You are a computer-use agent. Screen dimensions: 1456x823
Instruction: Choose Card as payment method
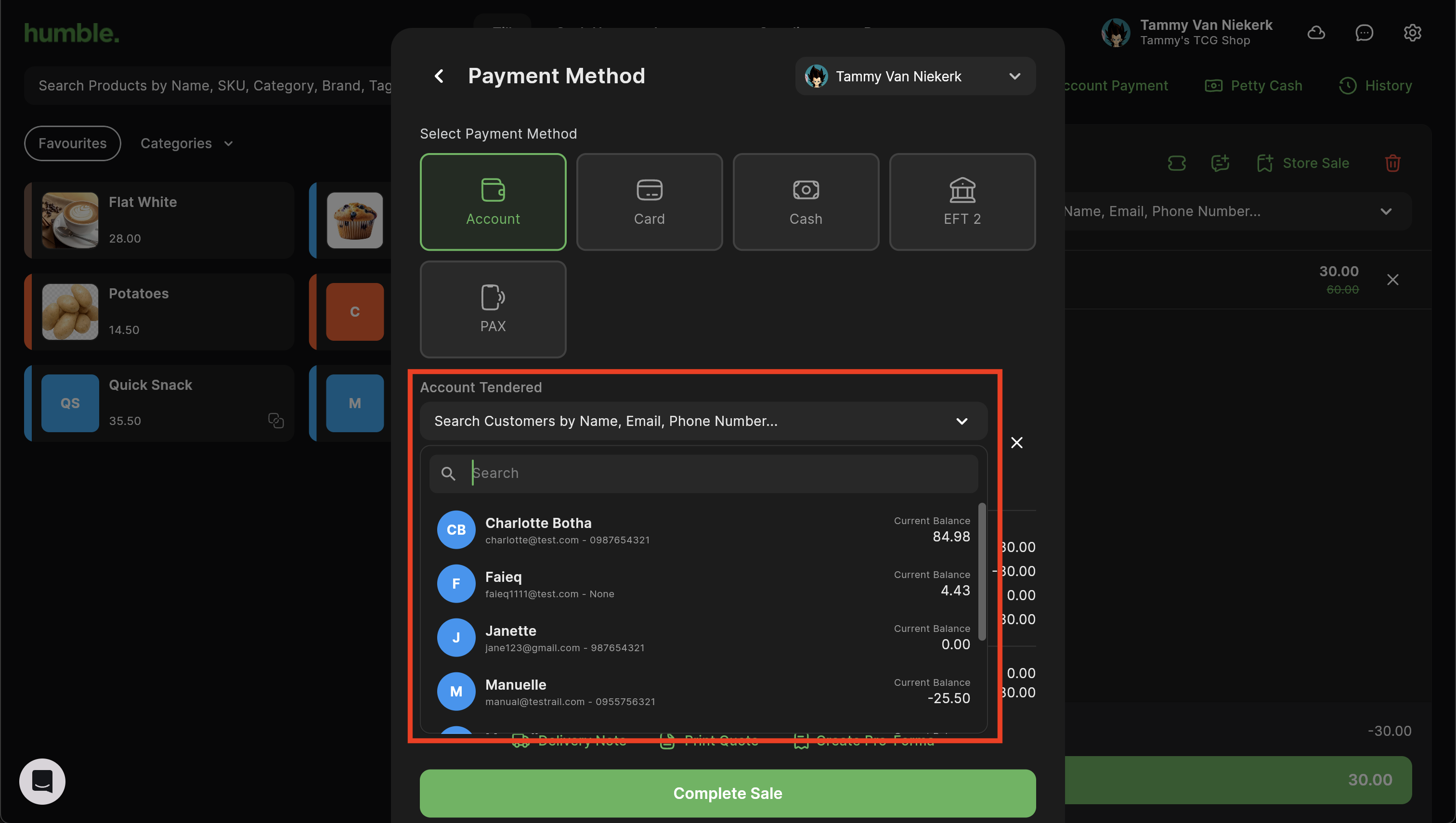tap(649, 202)
